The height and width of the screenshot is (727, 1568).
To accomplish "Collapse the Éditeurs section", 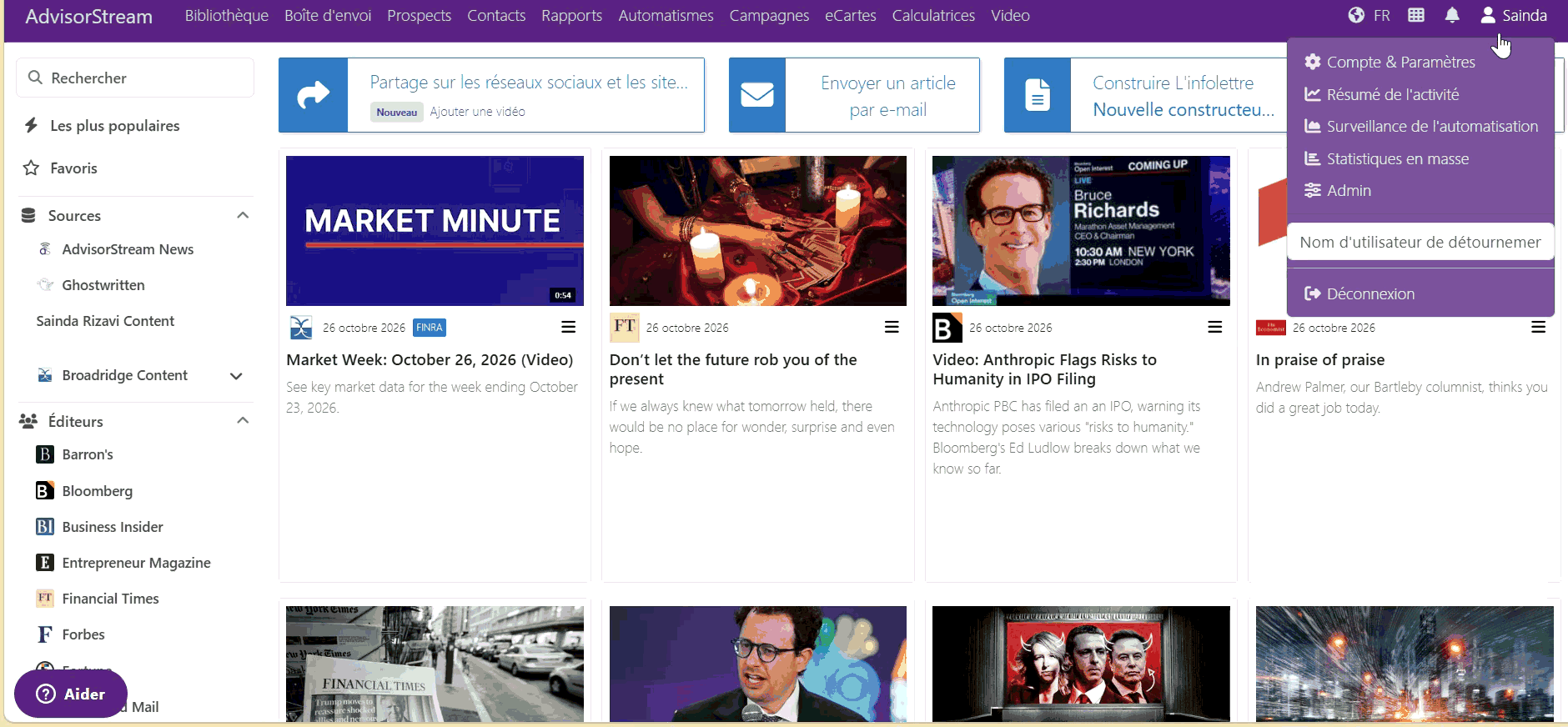I will click(243, 420).
